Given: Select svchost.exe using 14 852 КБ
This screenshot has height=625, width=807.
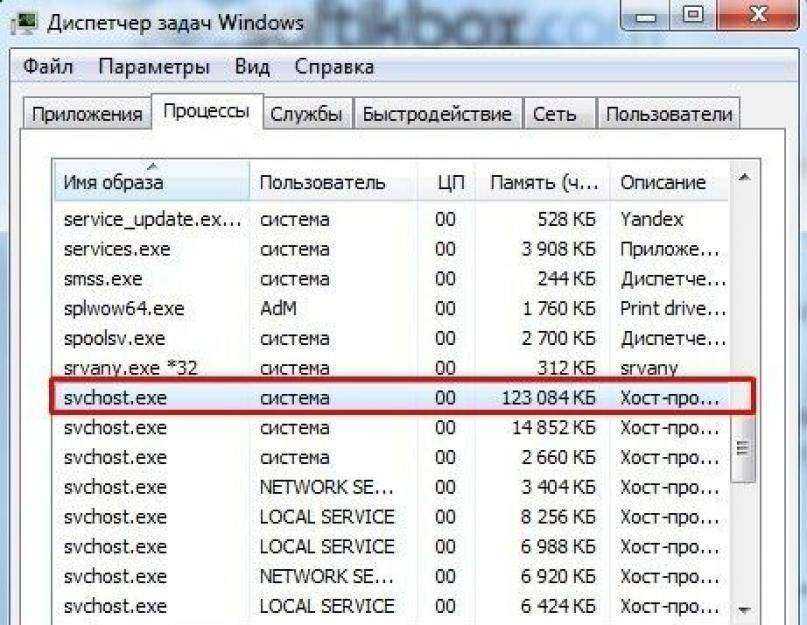Looking at the screenshot, I should pyautogui.click(x=391, y=427).
